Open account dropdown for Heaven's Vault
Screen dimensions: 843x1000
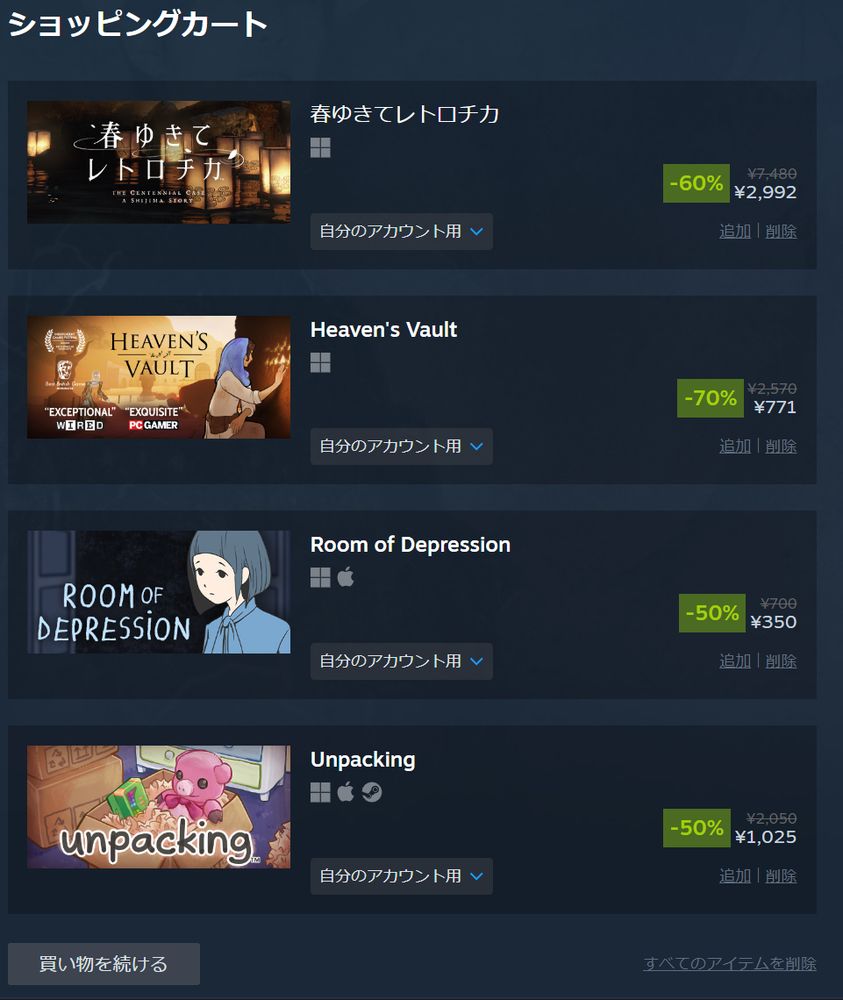coord(401,446)
